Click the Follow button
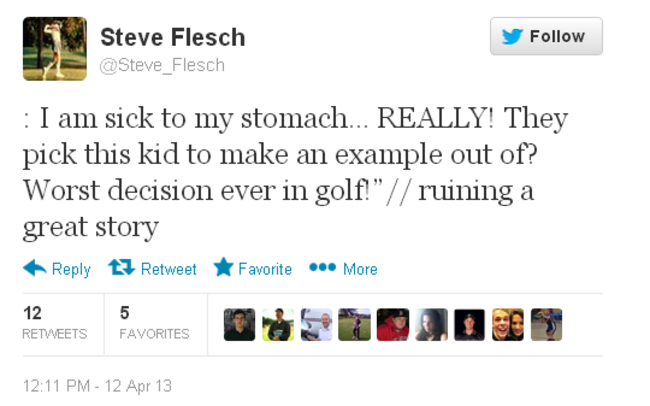The width and height of the screenshot is (650, 406). click(546, 36)
